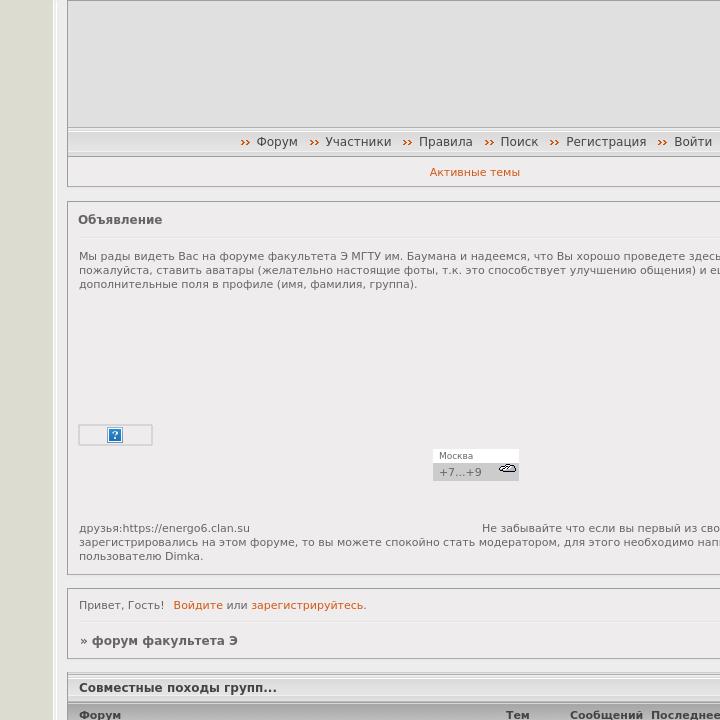The height and width of the screenshot is (720, 720).
Task: Click the Совместные походы групп... section header
Action: coord(178,688)
